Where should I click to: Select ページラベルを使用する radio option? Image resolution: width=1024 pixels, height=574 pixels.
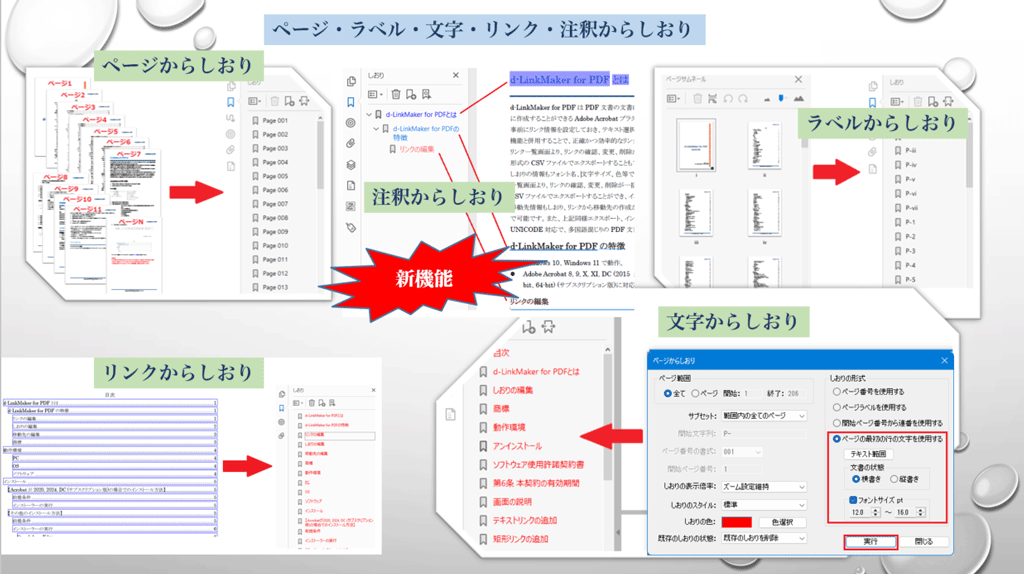tap(837, 407)
